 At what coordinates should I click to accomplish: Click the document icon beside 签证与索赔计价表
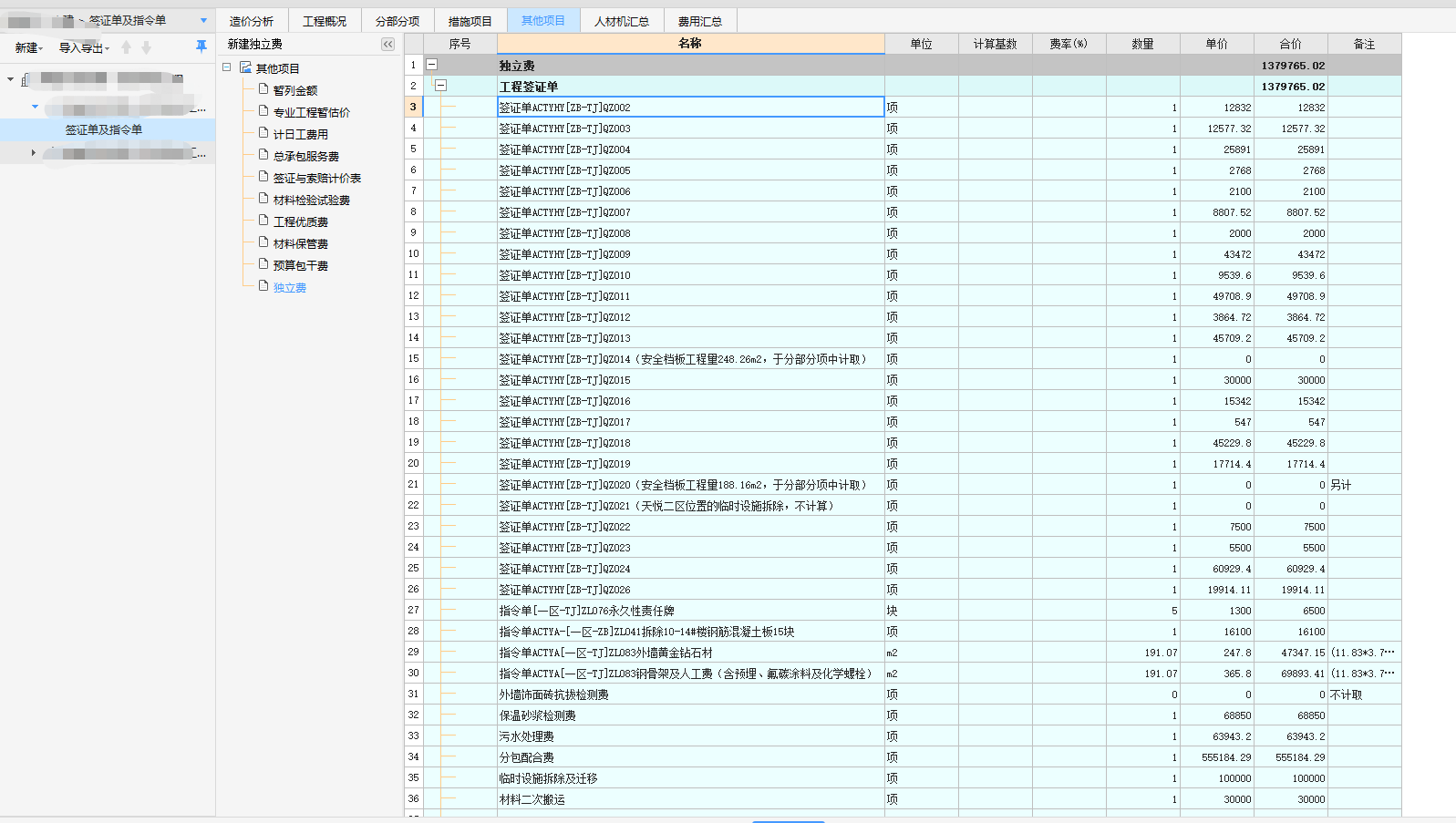[263, 177]
